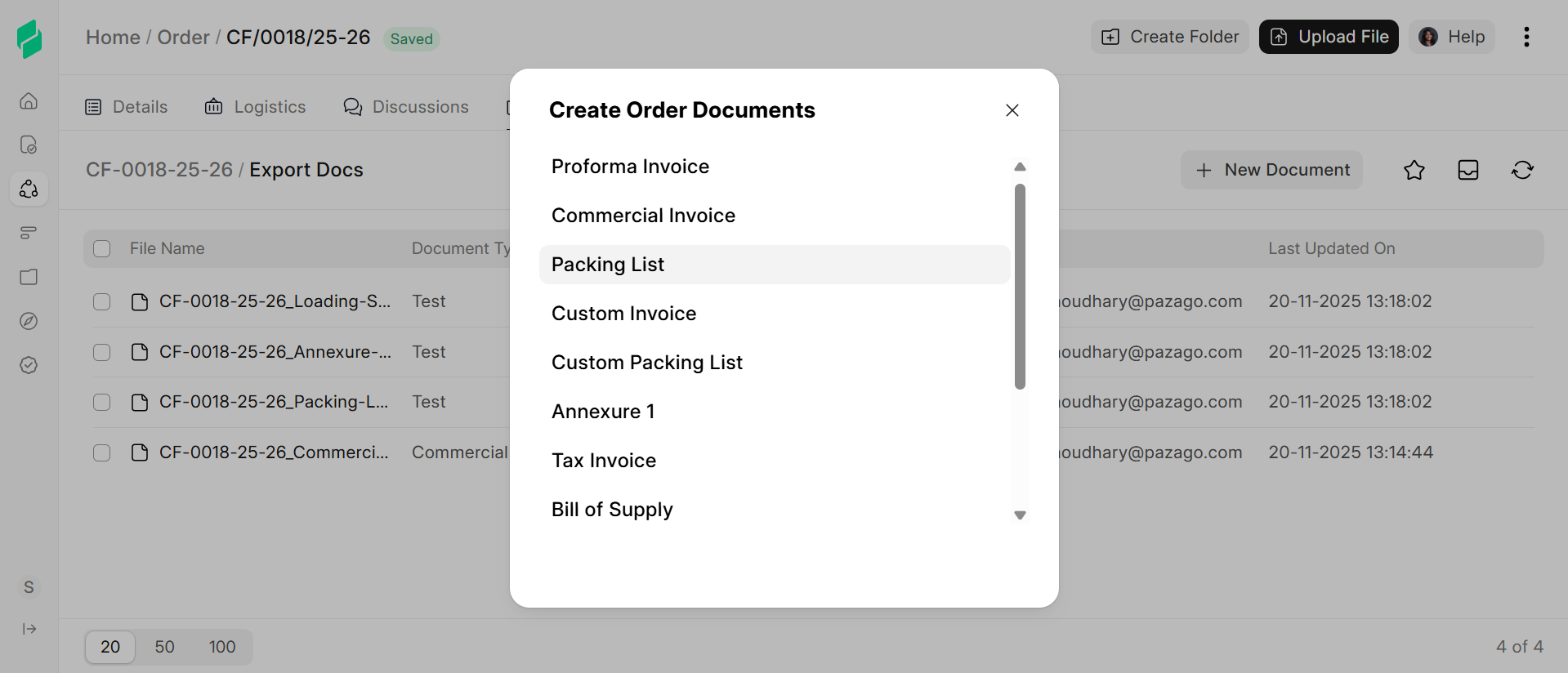Click the S user avatar in sidebar
This screenshot has height=673, width=1568.
[x=29, y=587]
